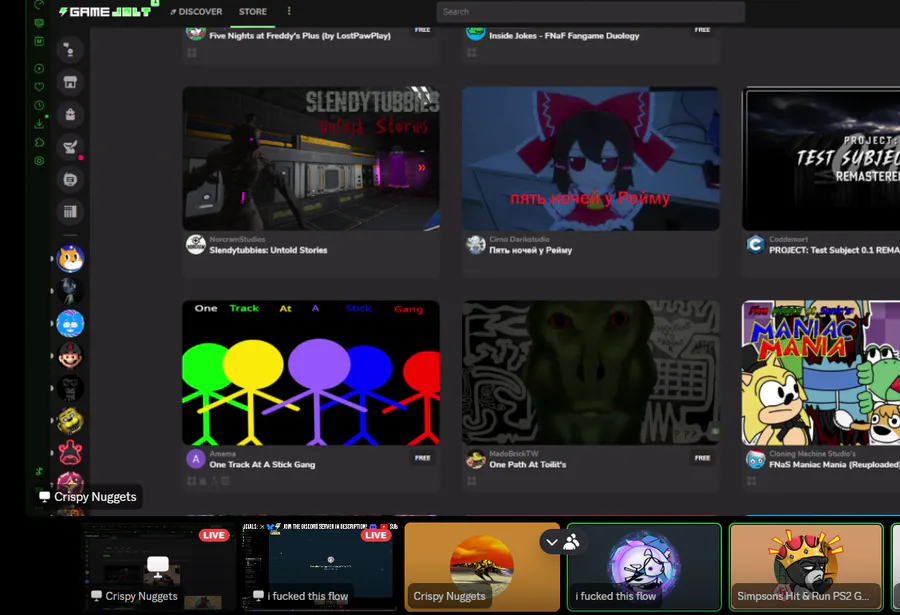Viewport: 900px width, 615px height.
Task: Open the three-dot more menu in top bar
Action: point(289,11)
